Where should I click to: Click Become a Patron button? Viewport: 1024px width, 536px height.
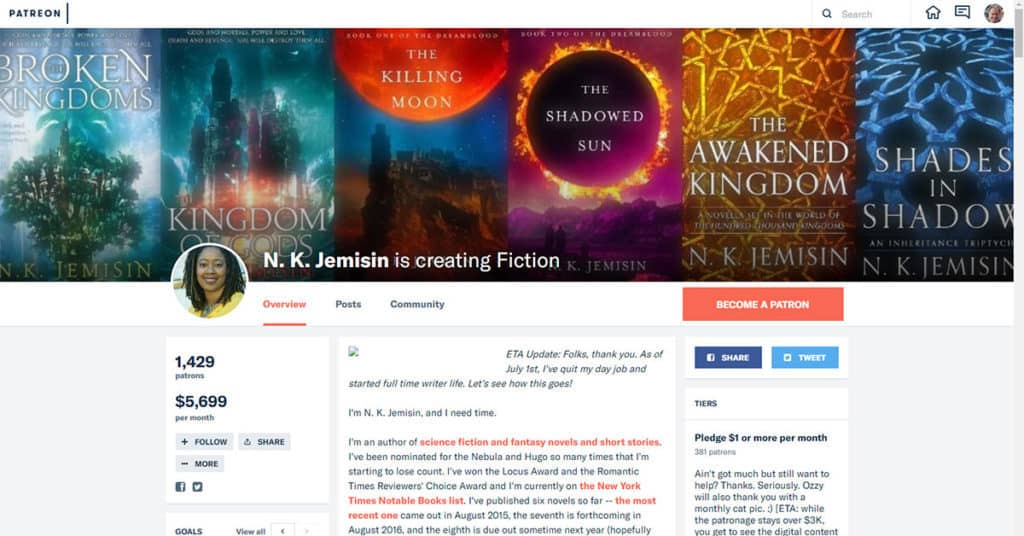pyautogui.click(x=763, y=304)
